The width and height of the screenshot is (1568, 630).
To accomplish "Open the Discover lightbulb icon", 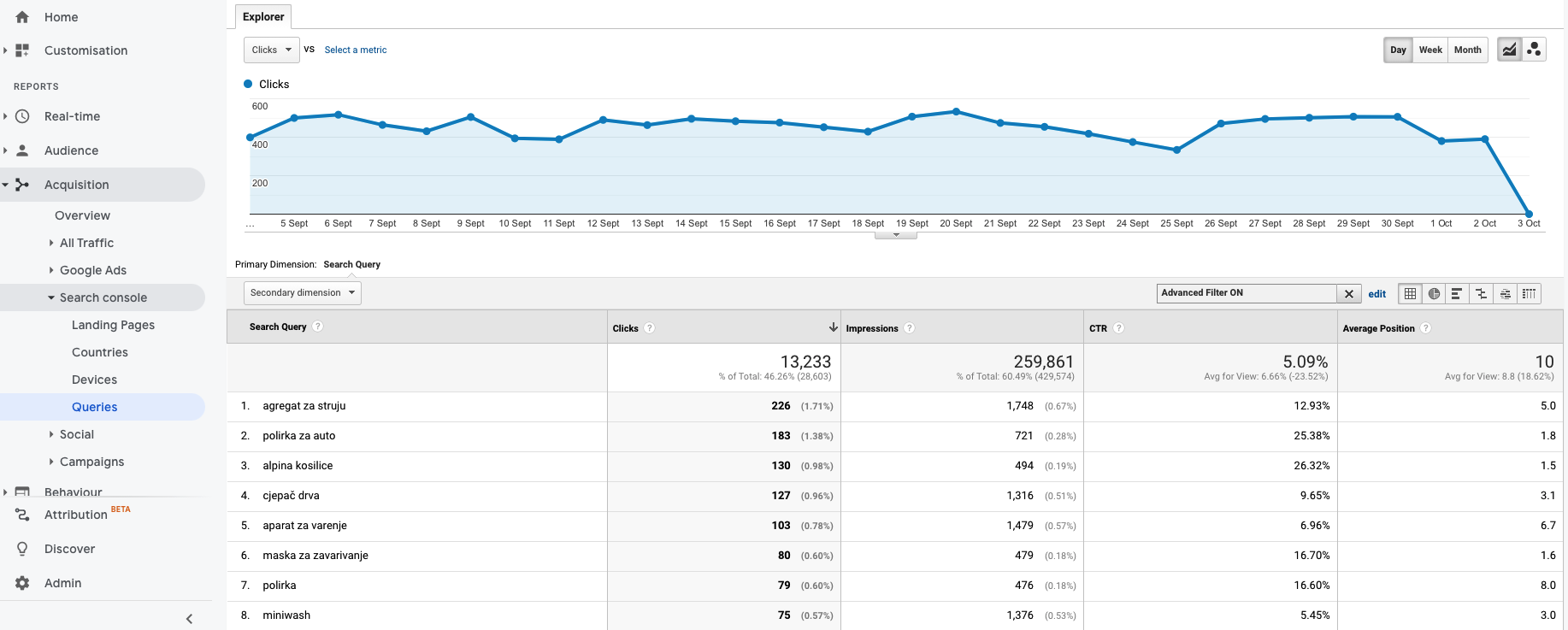I will pos(22,549).
